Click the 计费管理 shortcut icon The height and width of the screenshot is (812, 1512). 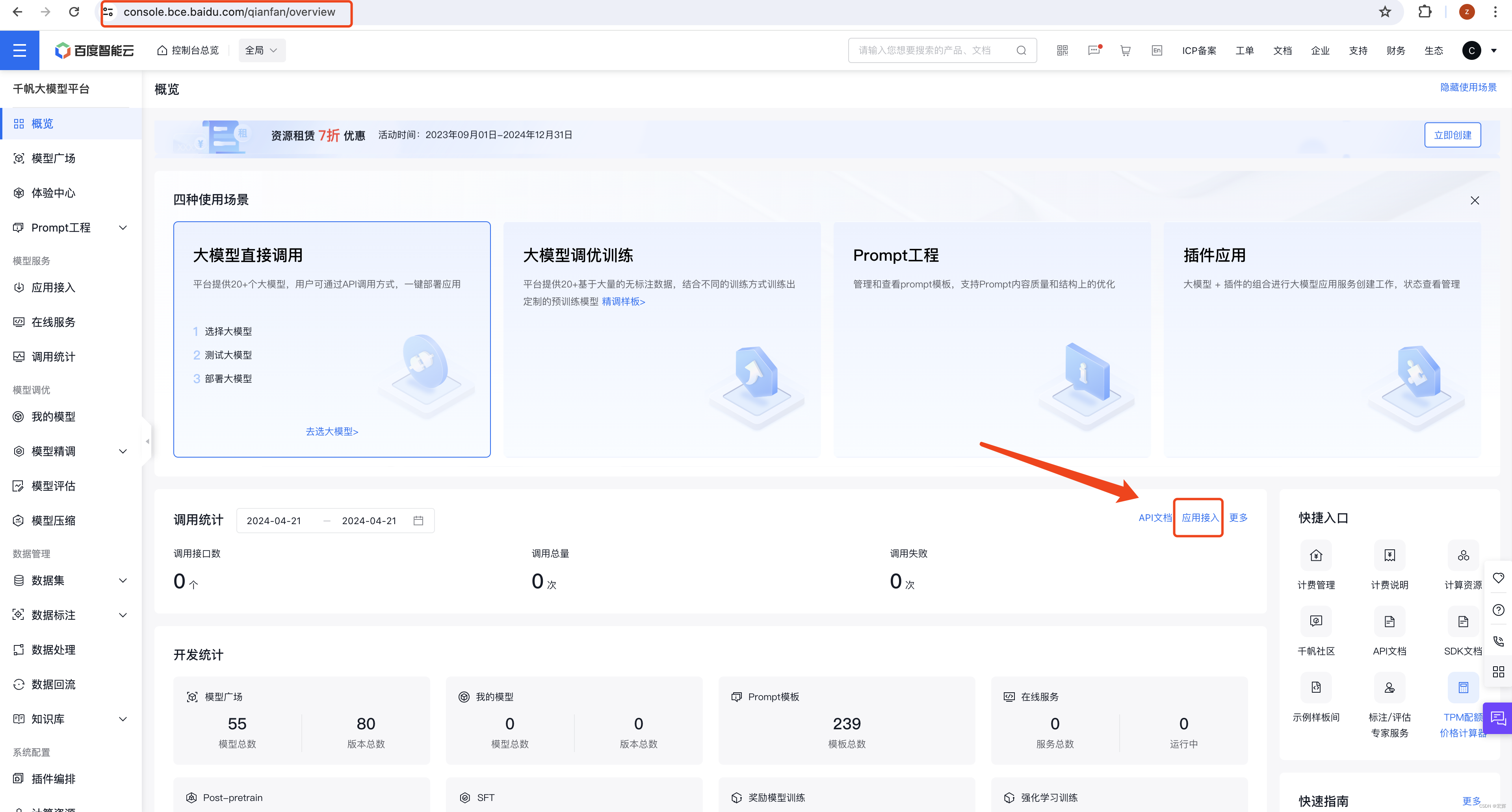[x=1315, y=556]
